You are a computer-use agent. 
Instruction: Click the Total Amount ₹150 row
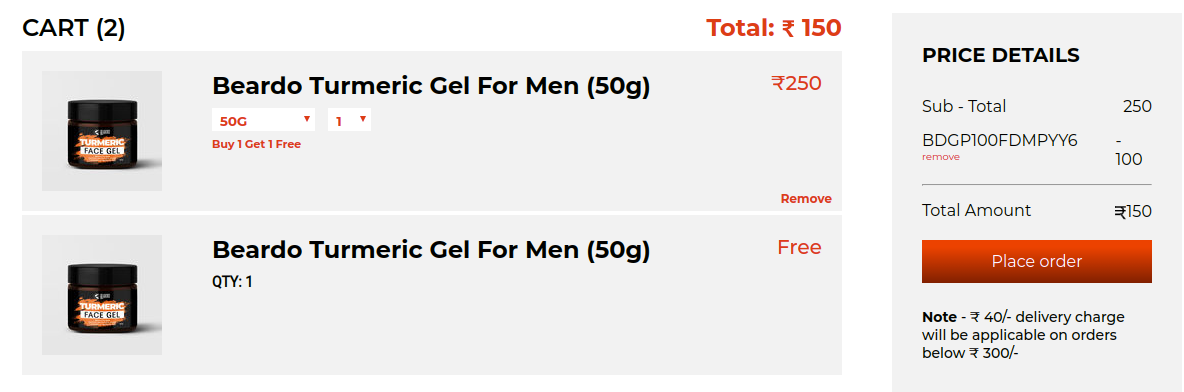(1037, 211)
